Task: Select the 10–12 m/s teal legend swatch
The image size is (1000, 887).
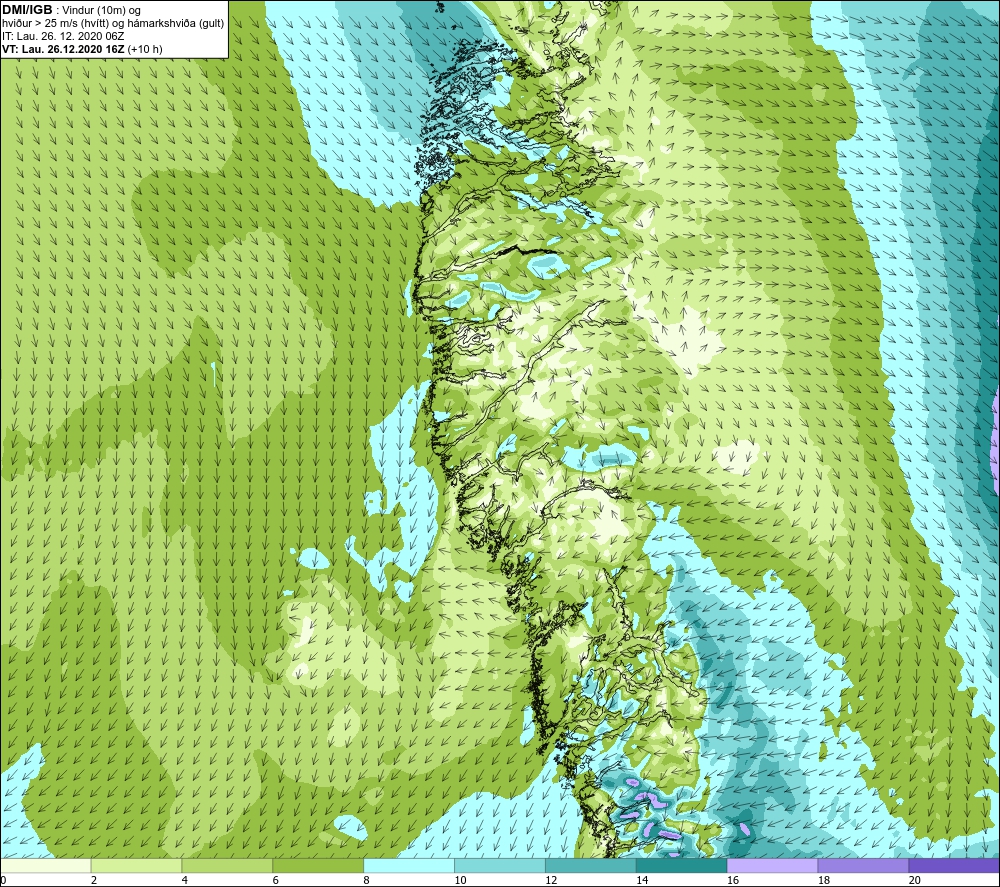Action: click(499, 865)
